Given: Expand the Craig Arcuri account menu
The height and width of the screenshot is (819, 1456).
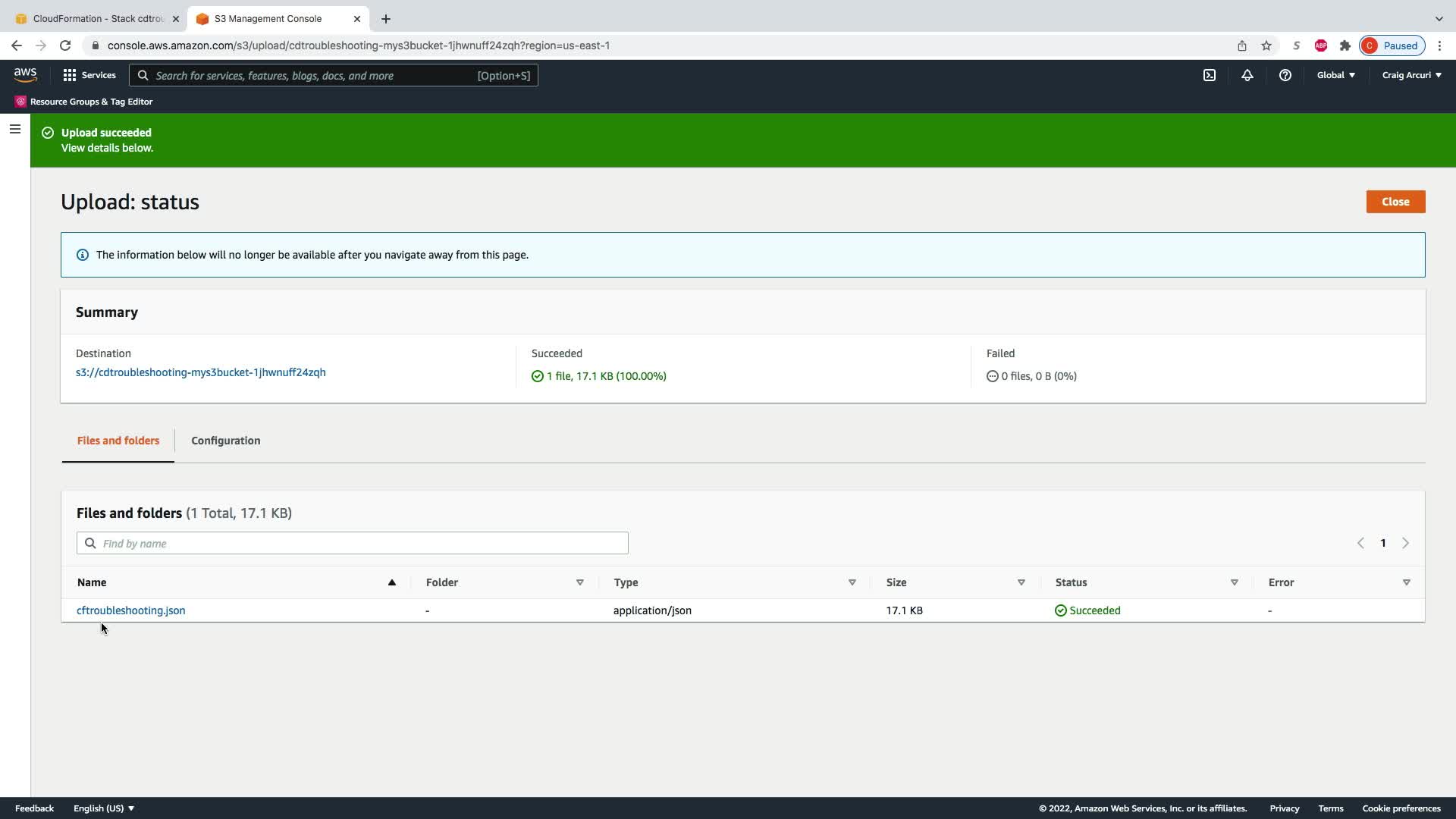Looking at the screenshot, I should (x=1410, y=75).
